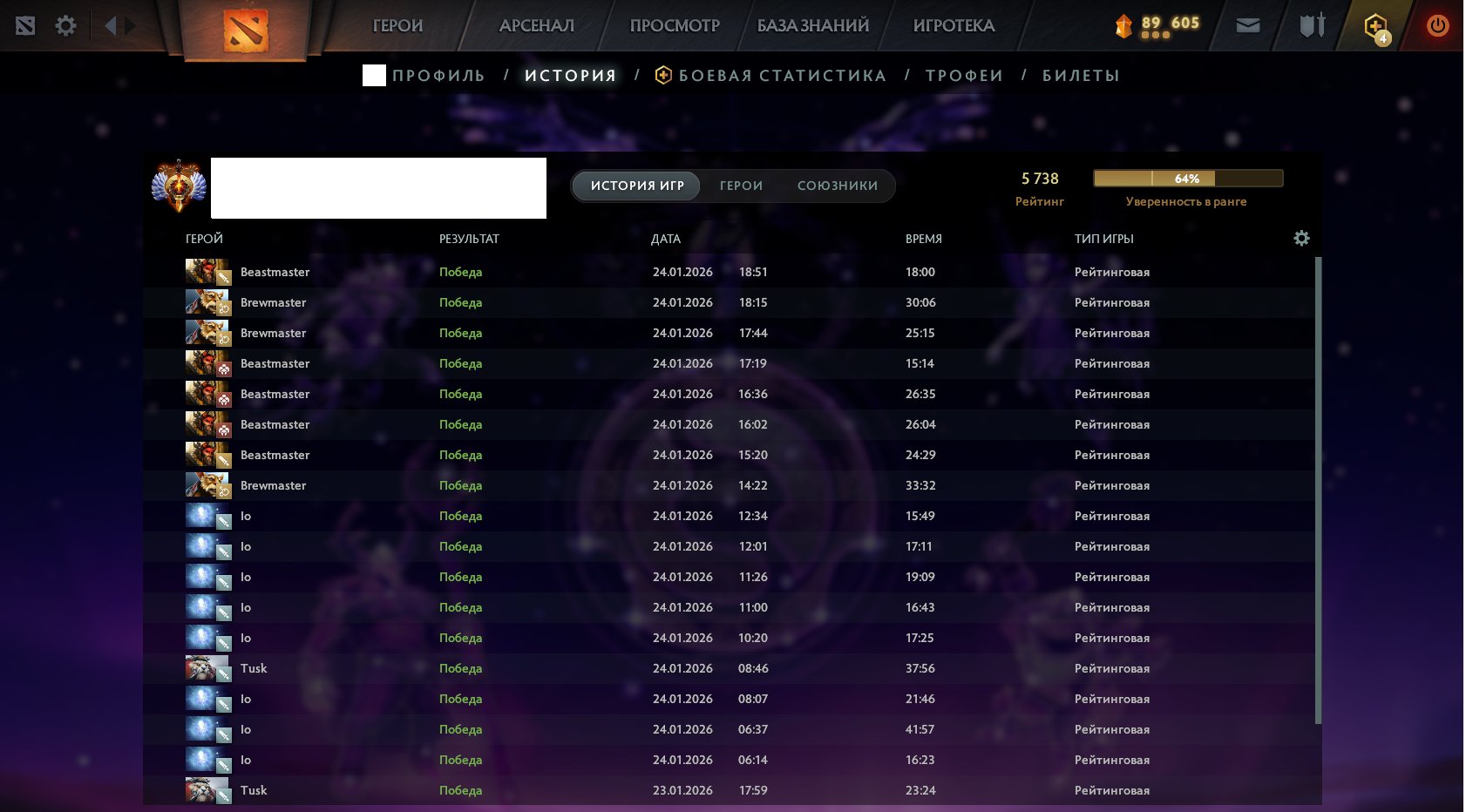1466x812 pixels.
Task: Click the shards balance 89 605
Action: click(x=1169, y=24)
